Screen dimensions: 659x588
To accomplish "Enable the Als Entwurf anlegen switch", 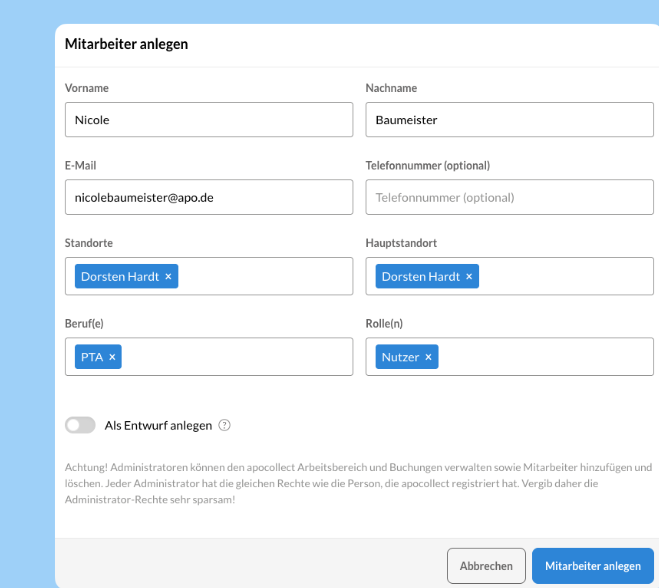I will 80,425.
